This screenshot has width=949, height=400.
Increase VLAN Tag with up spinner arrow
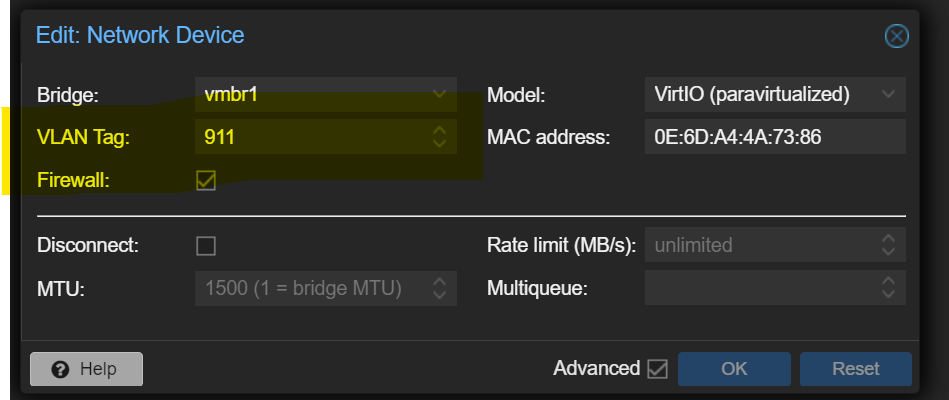(x=439, y=130)
